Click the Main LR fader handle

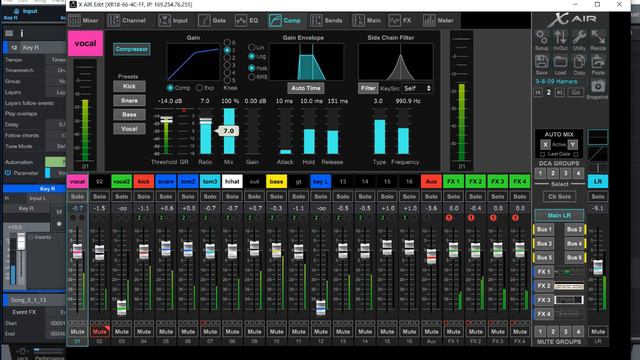(x=598, y=267)
